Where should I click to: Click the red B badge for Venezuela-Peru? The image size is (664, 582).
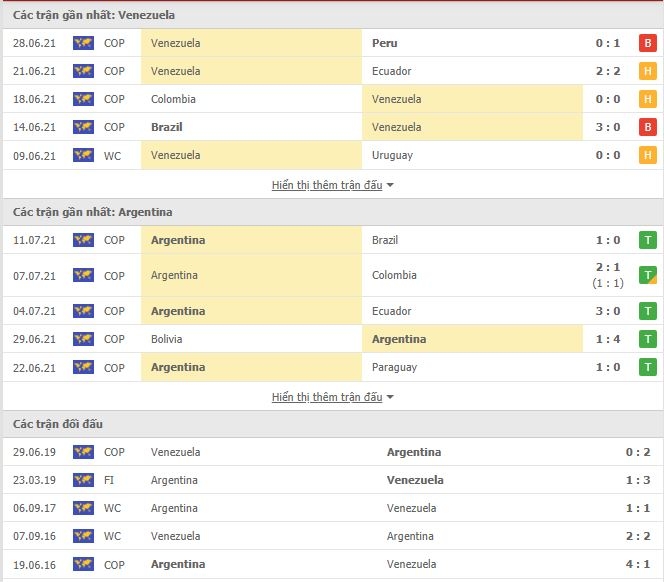[647, 43]
